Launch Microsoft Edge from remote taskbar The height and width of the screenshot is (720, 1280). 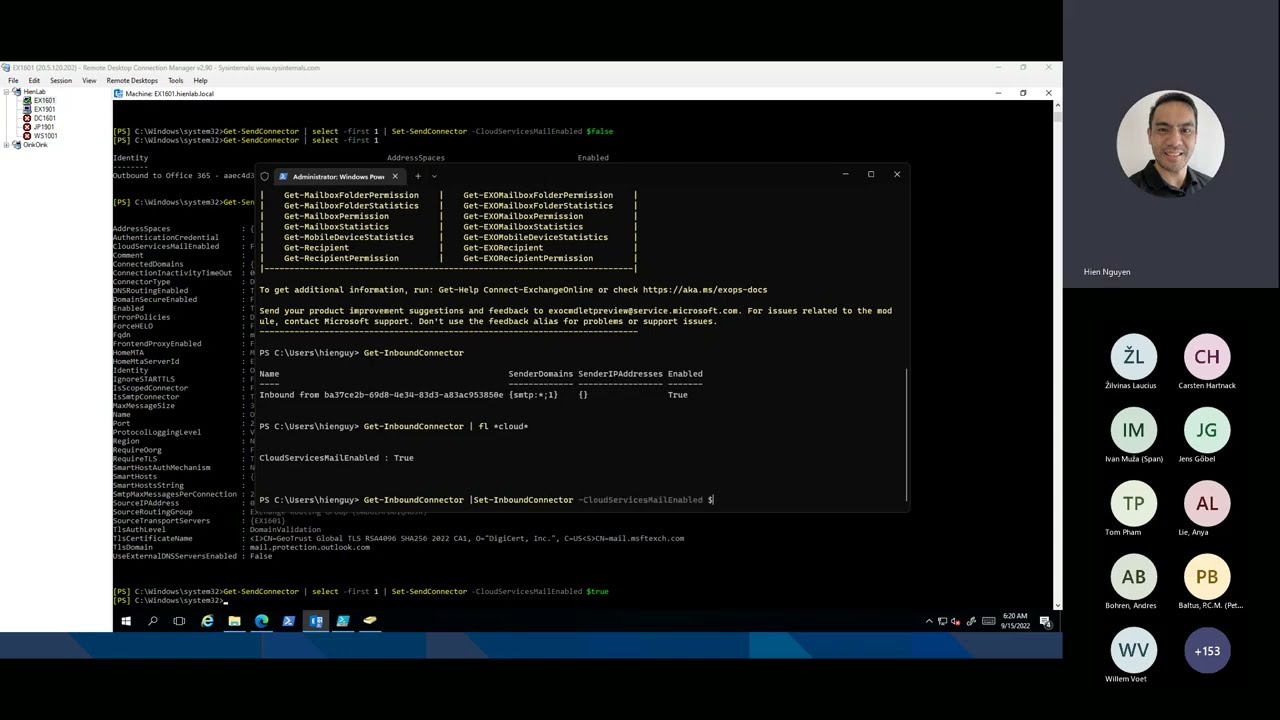pos(262,621)
